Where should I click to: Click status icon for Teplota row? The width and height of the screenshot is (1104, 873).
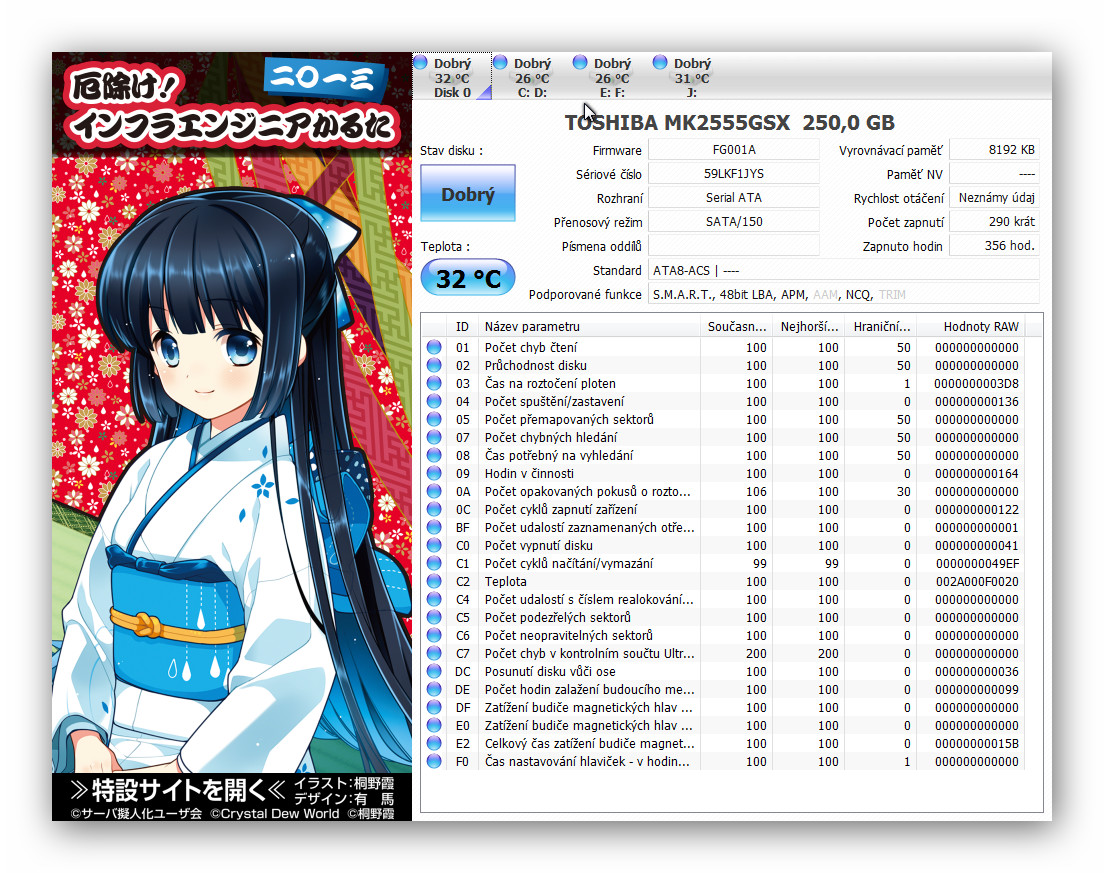pos(434,582)
